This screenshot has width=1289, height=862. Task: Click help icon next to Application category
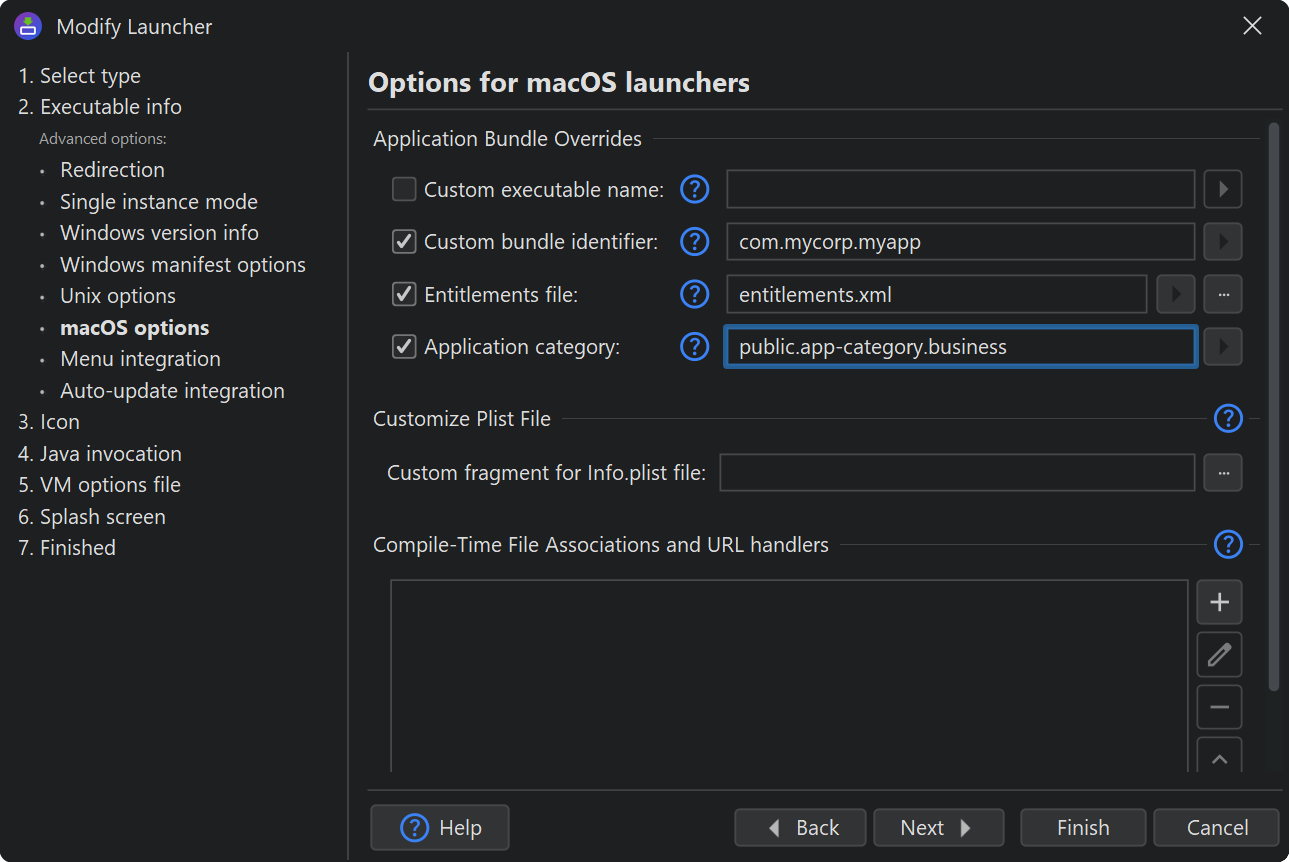coord(694,347)
